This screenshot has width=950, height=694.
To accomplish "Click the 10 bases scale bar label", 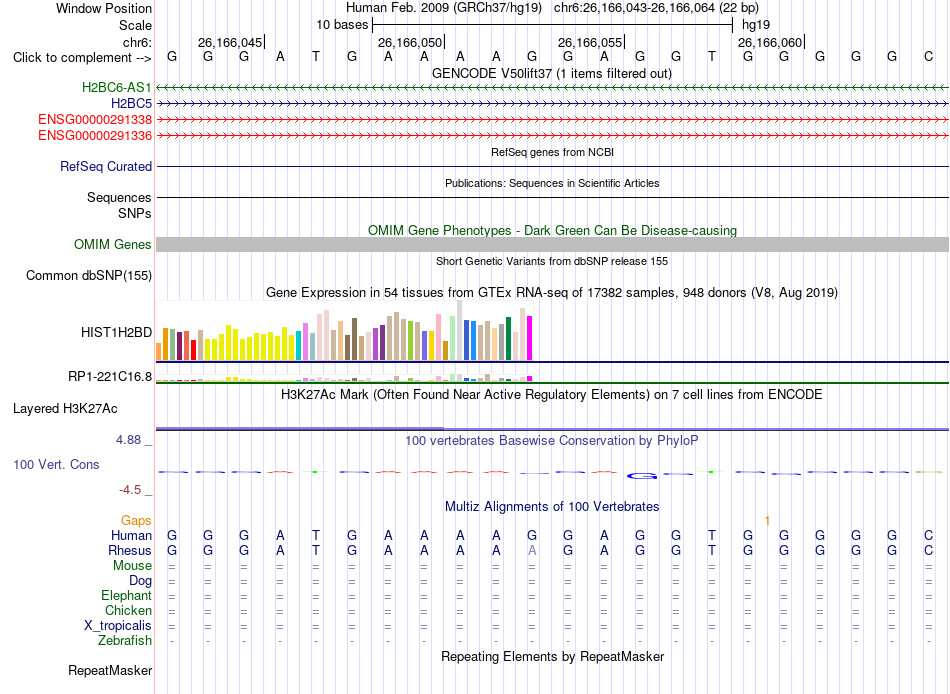I will [342, 25].
